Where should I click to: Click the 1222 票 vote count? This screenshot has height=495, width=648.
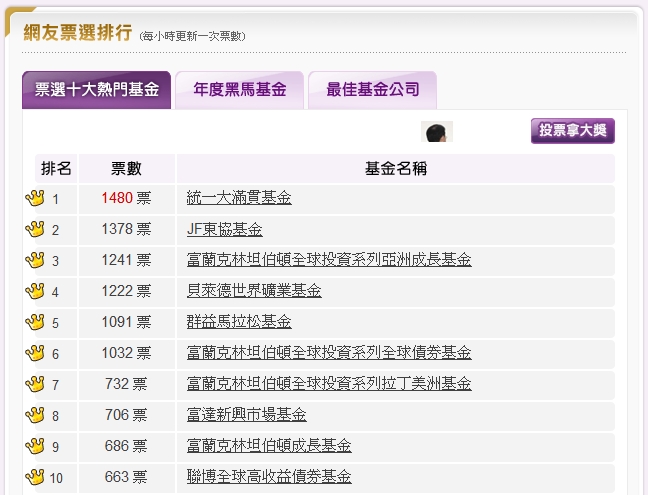tap(126, 291)
